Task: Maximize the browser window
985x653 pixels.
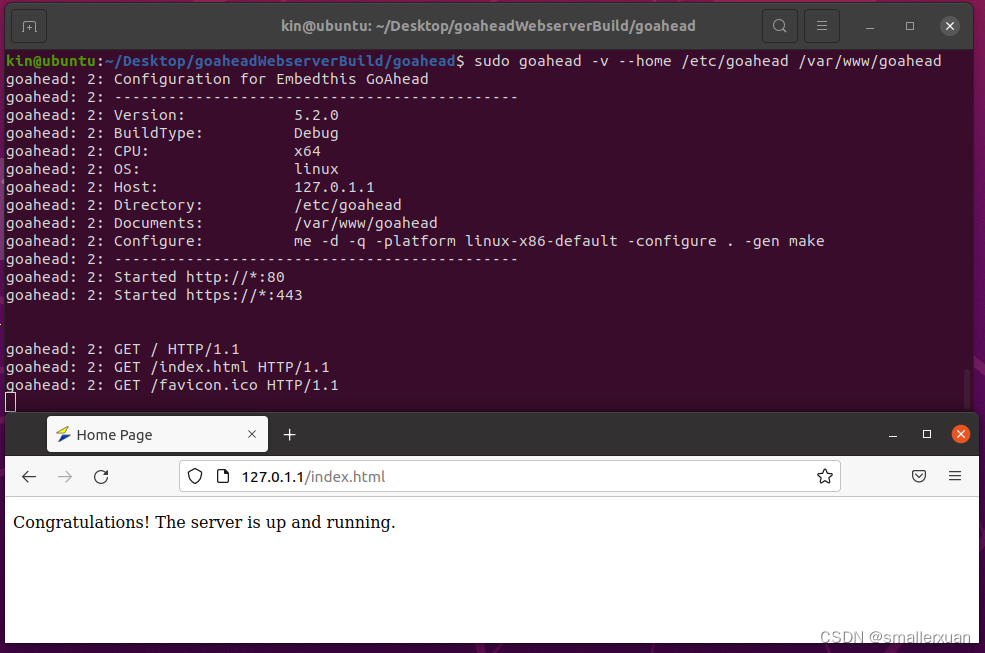Action: [x=927, y=434]
